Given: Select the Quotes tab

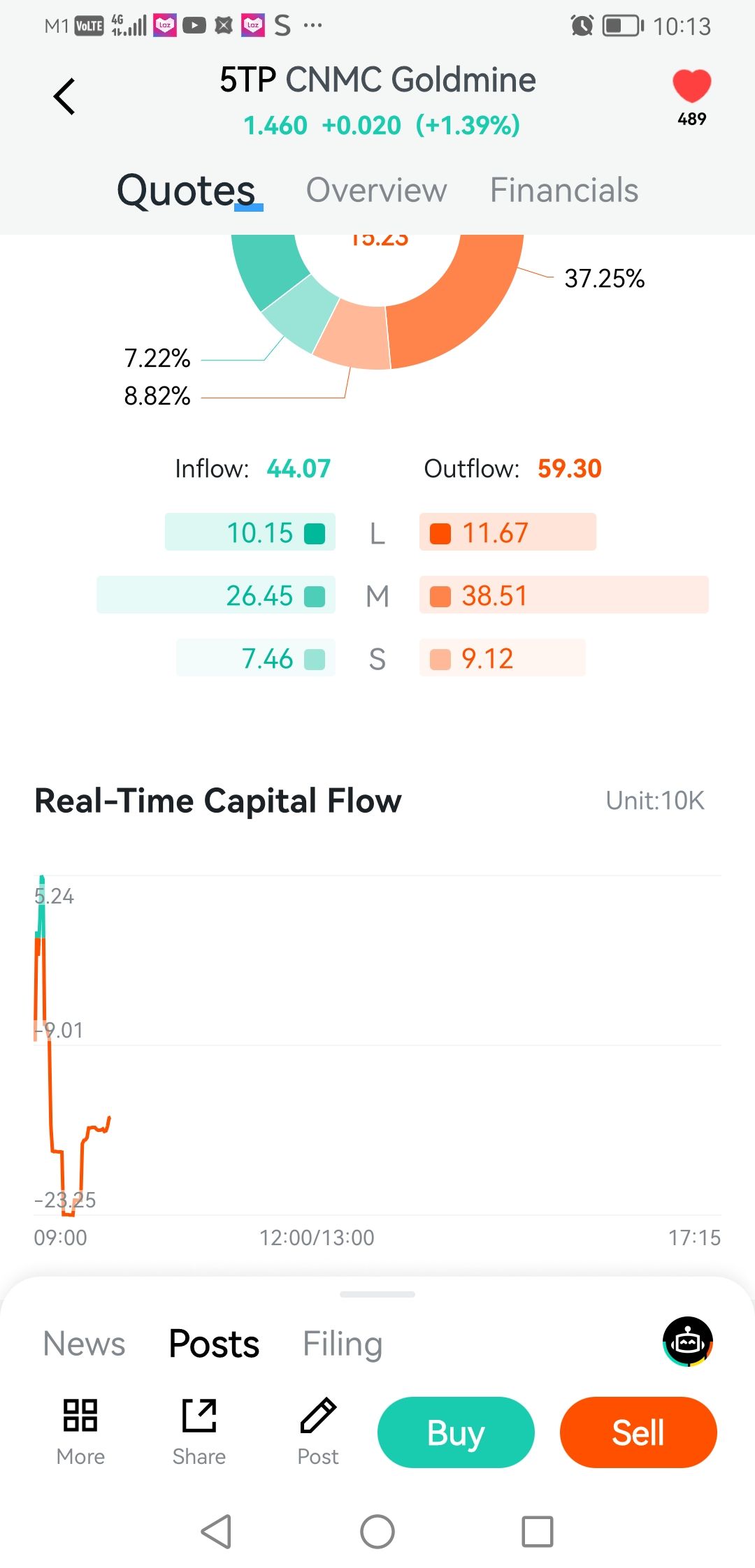Looking at the screenshot, I should 187,190.
